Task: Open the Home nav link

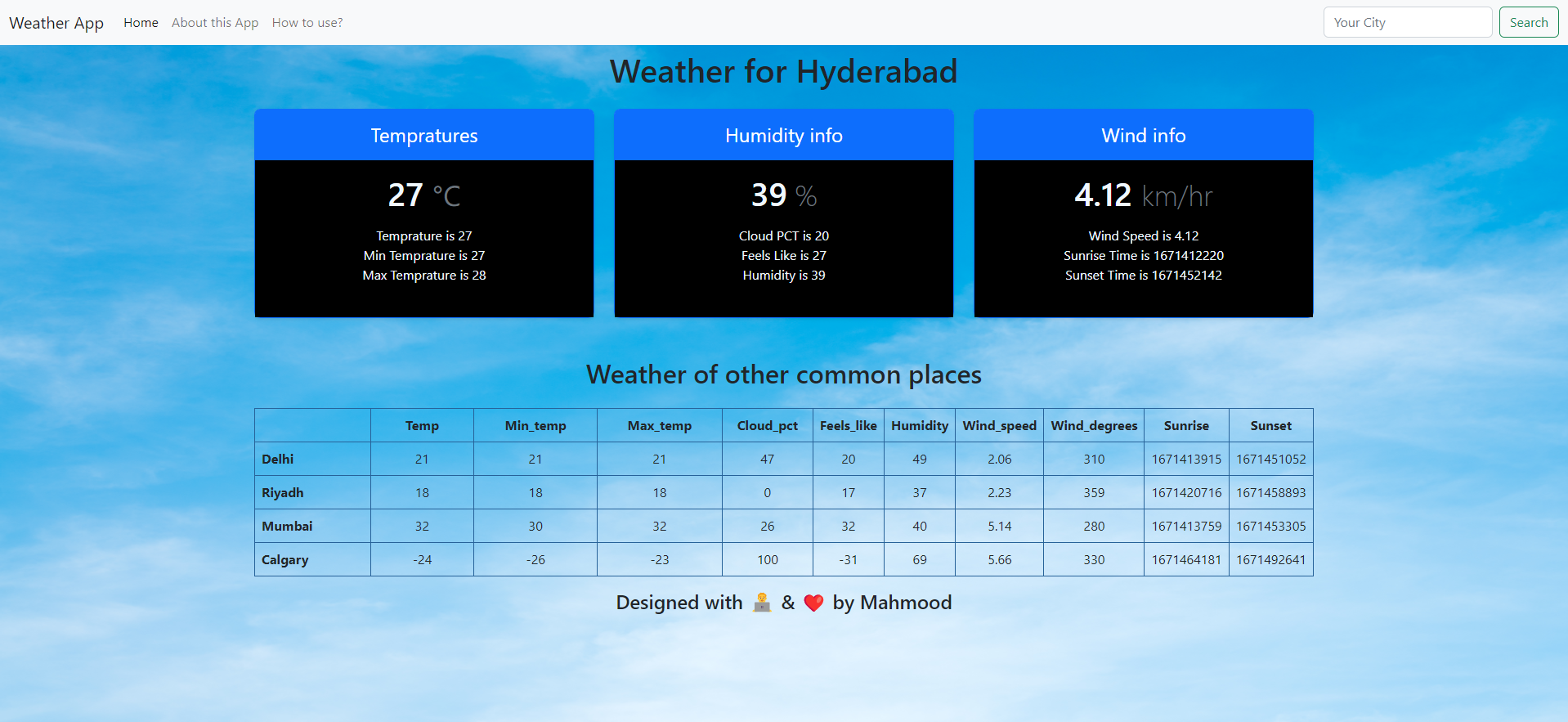Action: click(x=141, y=23)
